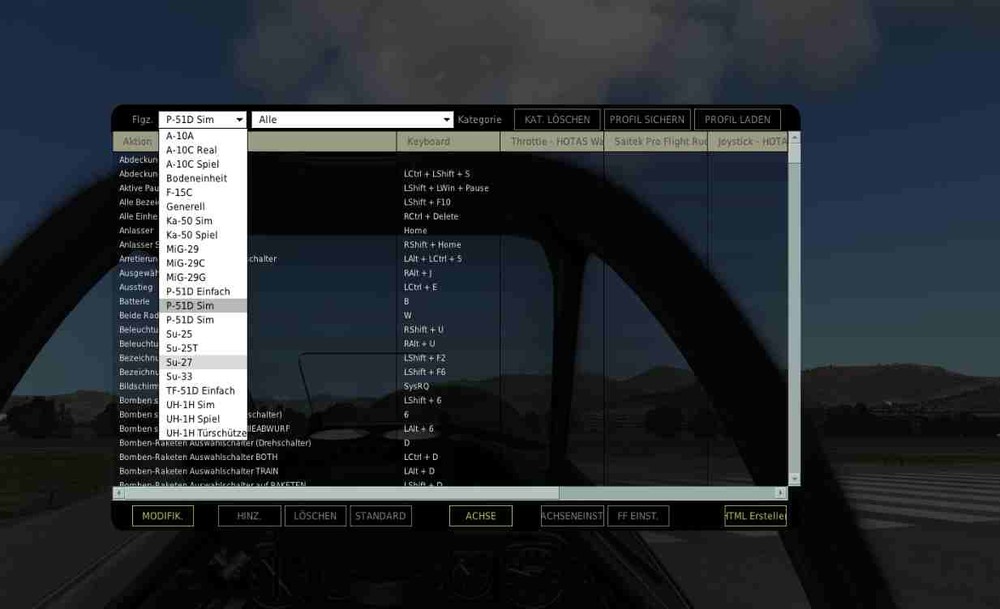Click the vertical scrollbar up arrow
Viewport: 1000px width, 609px height.
tap(794, 136)
